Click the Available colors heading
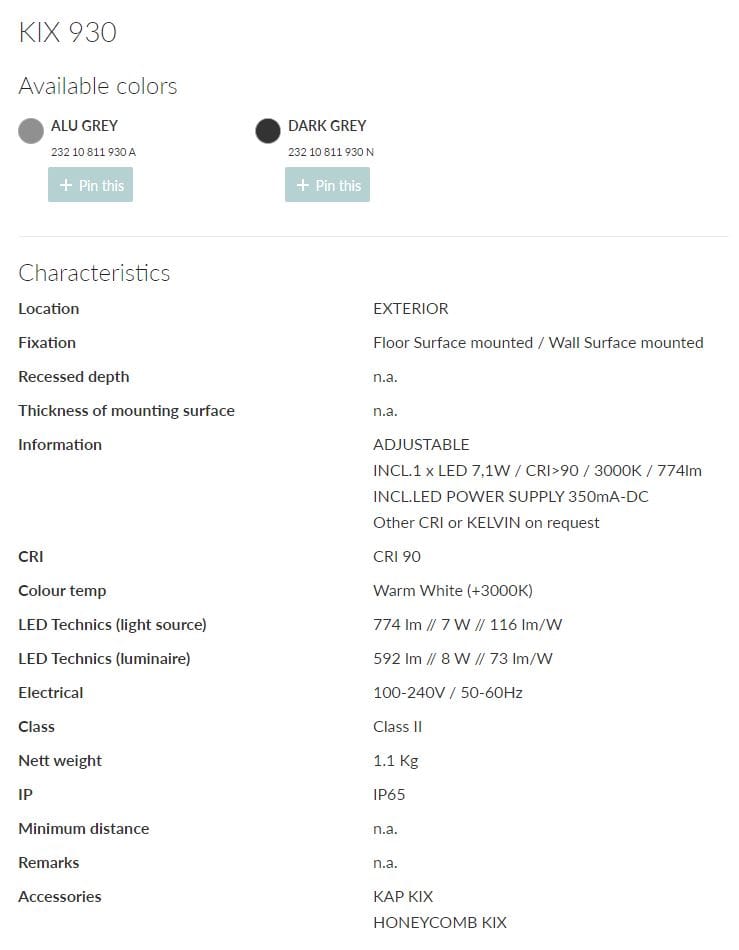This screenshot has width=739, height=950. pos(97,86)
